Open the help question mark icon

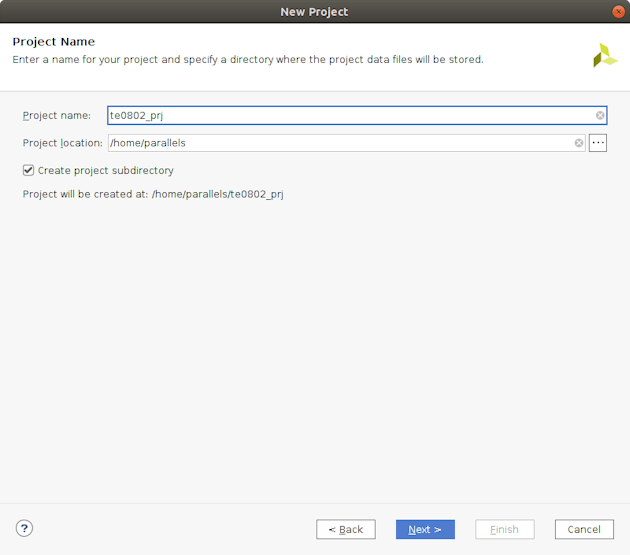25,528
